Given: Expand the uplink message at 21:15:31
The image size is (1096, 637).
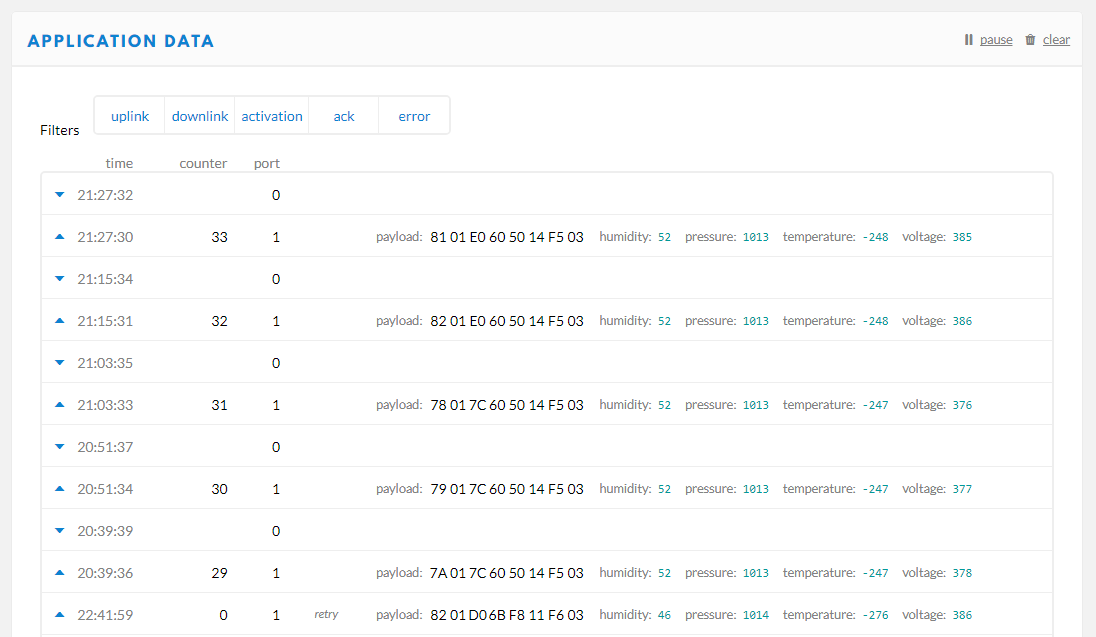Looking at the screenshot, I should tap(59, 321).
